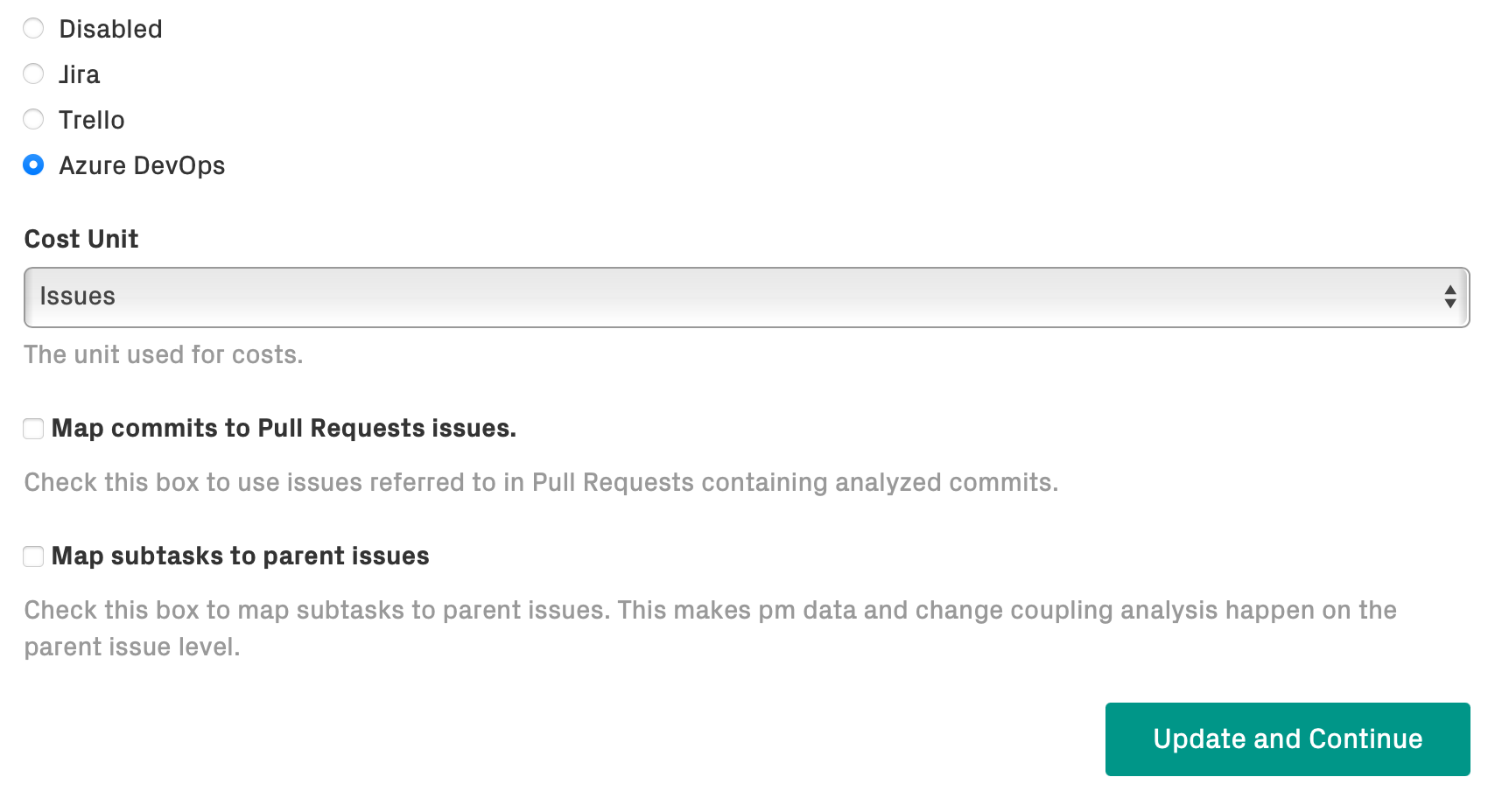
Task: Click the Azure DevOps text label
Action: tap(142, 165)
